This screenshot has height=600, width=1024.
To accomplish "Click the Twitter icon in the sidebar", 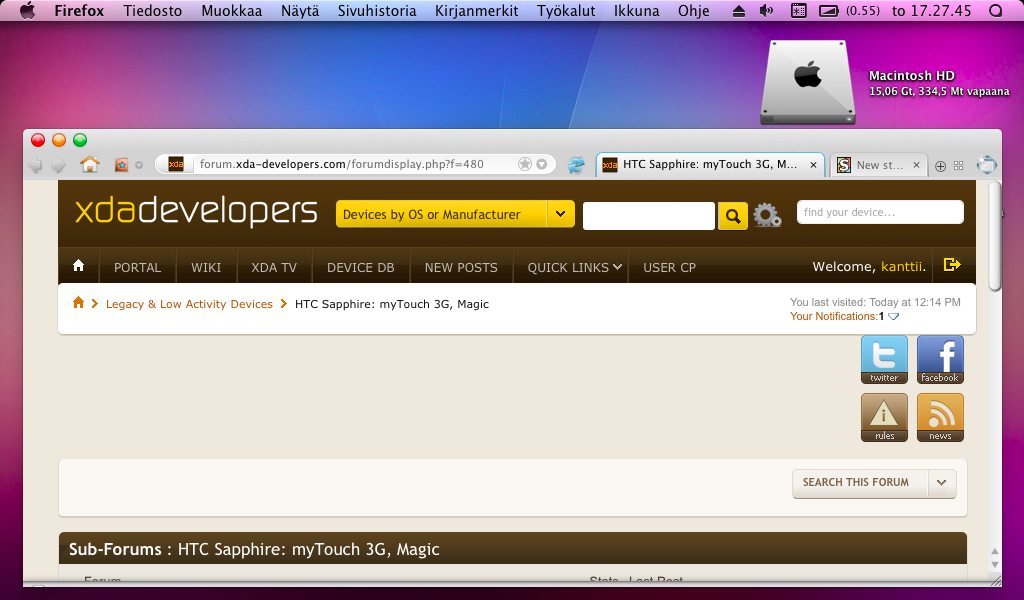I will click(x=883, y=359).
